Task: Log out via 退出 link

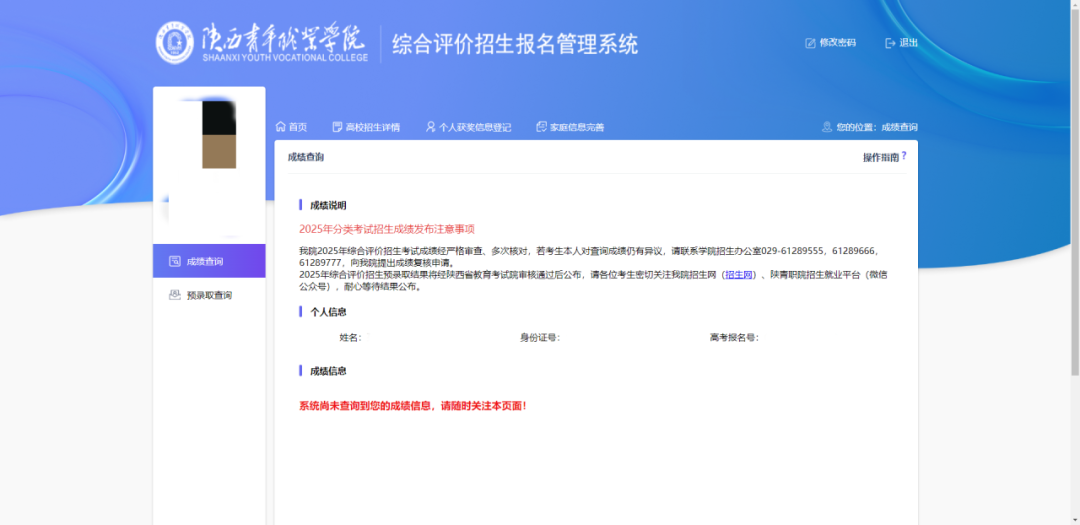Action: point(908,43)
